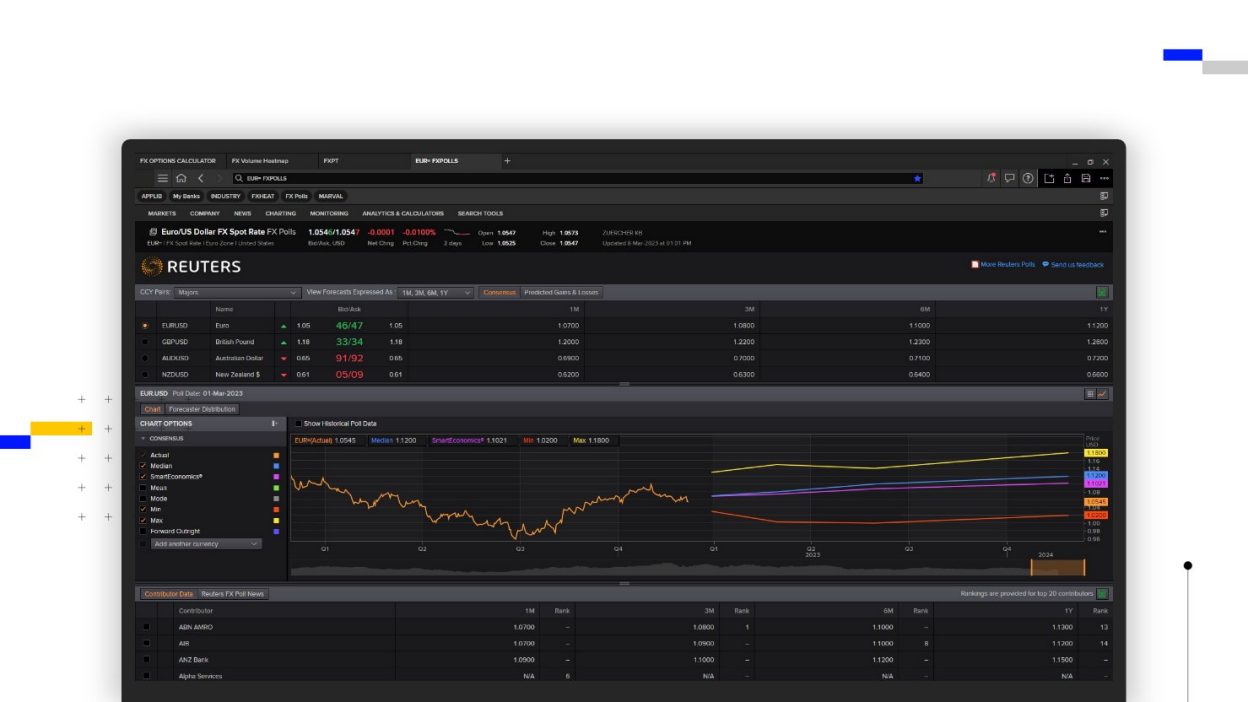
Task: Open the CHARTING menu
Action: click(281, 213)
